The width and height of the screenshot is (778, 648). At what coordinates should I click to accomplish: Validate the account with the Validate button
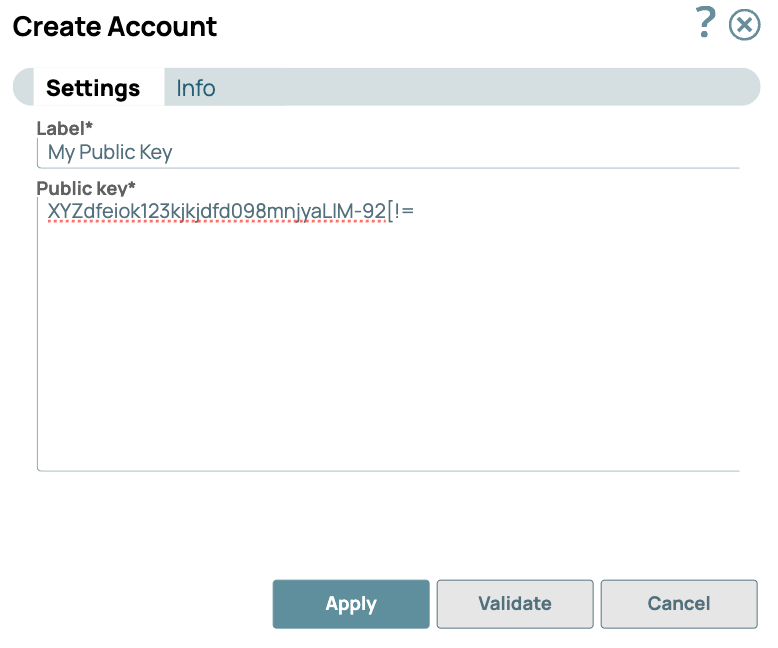[514, 604]
